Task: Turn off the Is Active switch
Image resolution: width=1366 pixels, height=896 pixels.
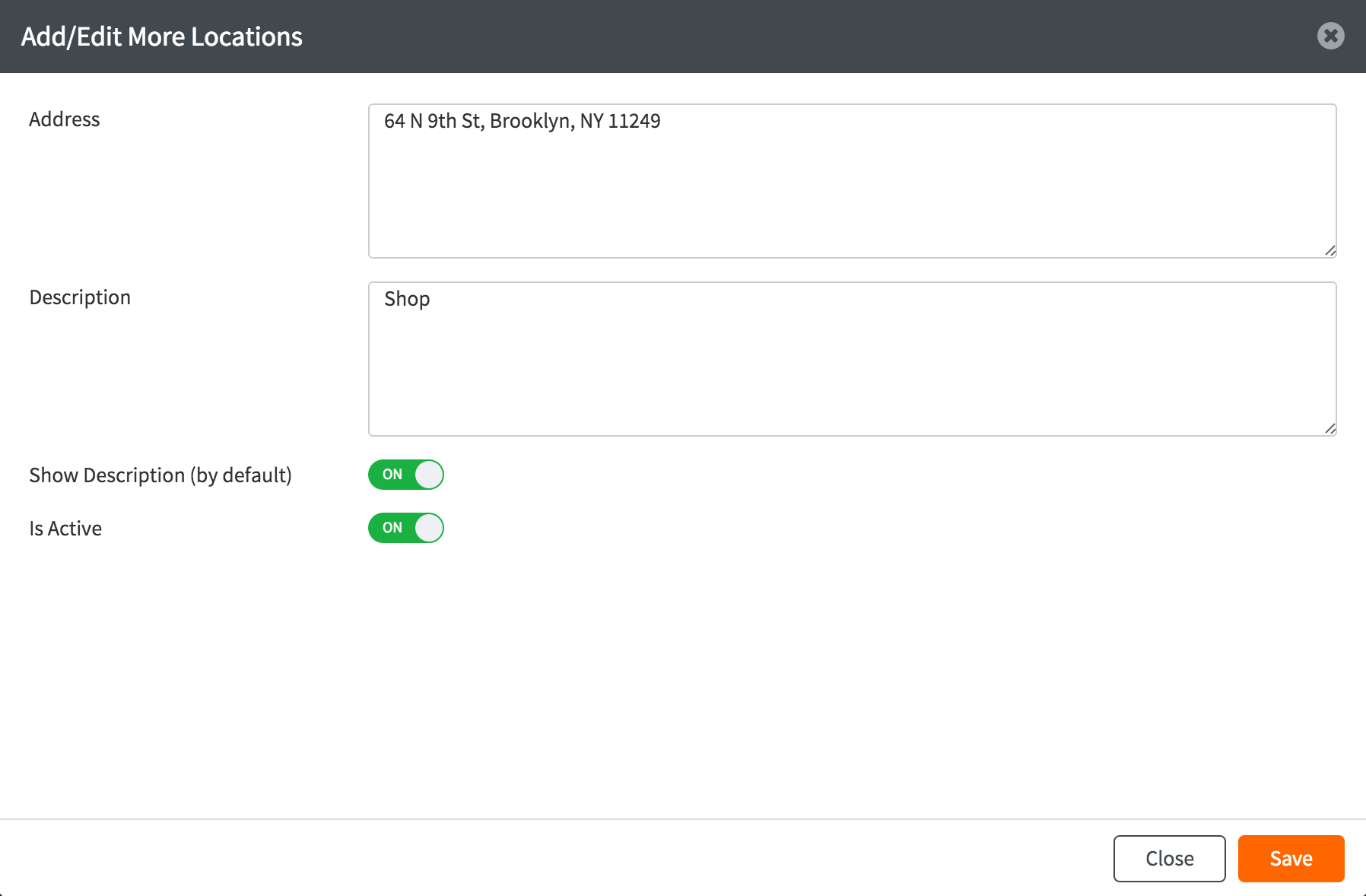Action: click(405, 528)
